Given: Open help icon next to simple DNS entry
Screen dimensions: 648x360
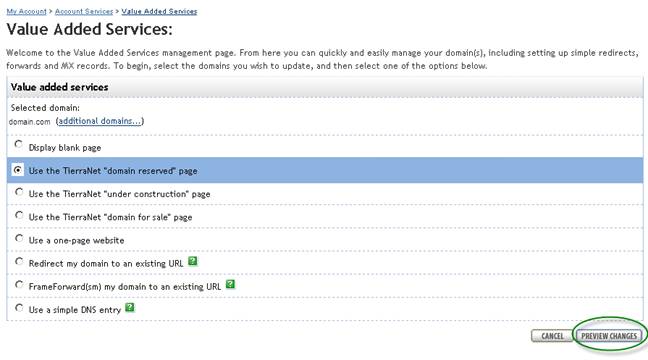Looking at the screenshot, I should point(130,308).
